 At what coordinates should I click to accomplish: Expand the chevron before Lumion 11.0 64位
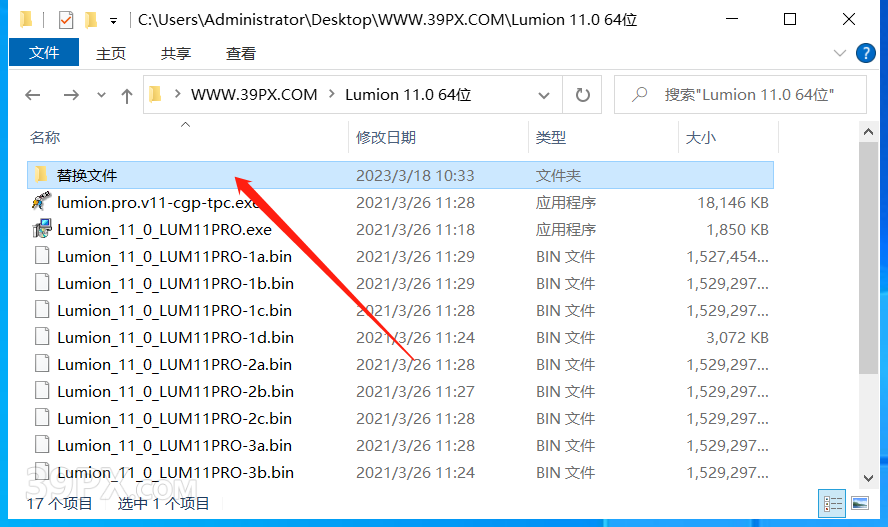pos(332,94)
